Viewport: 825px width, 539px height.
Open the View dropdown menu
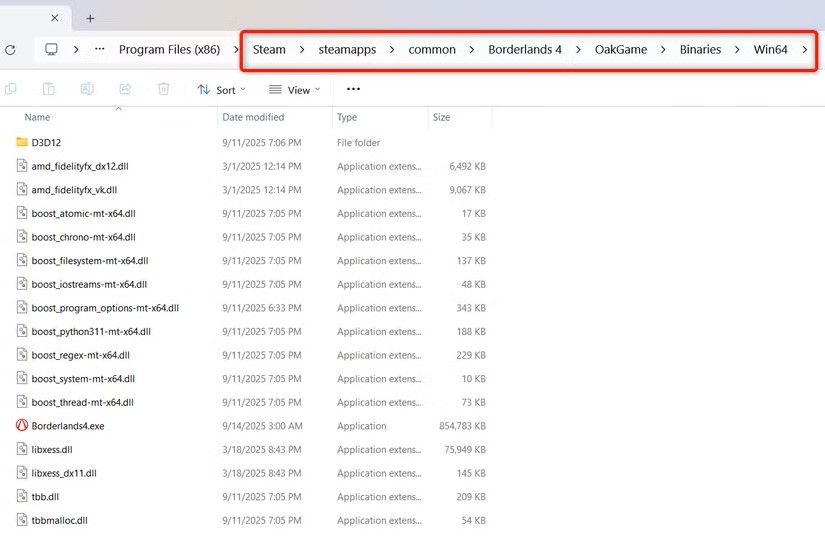coord(294,90)
